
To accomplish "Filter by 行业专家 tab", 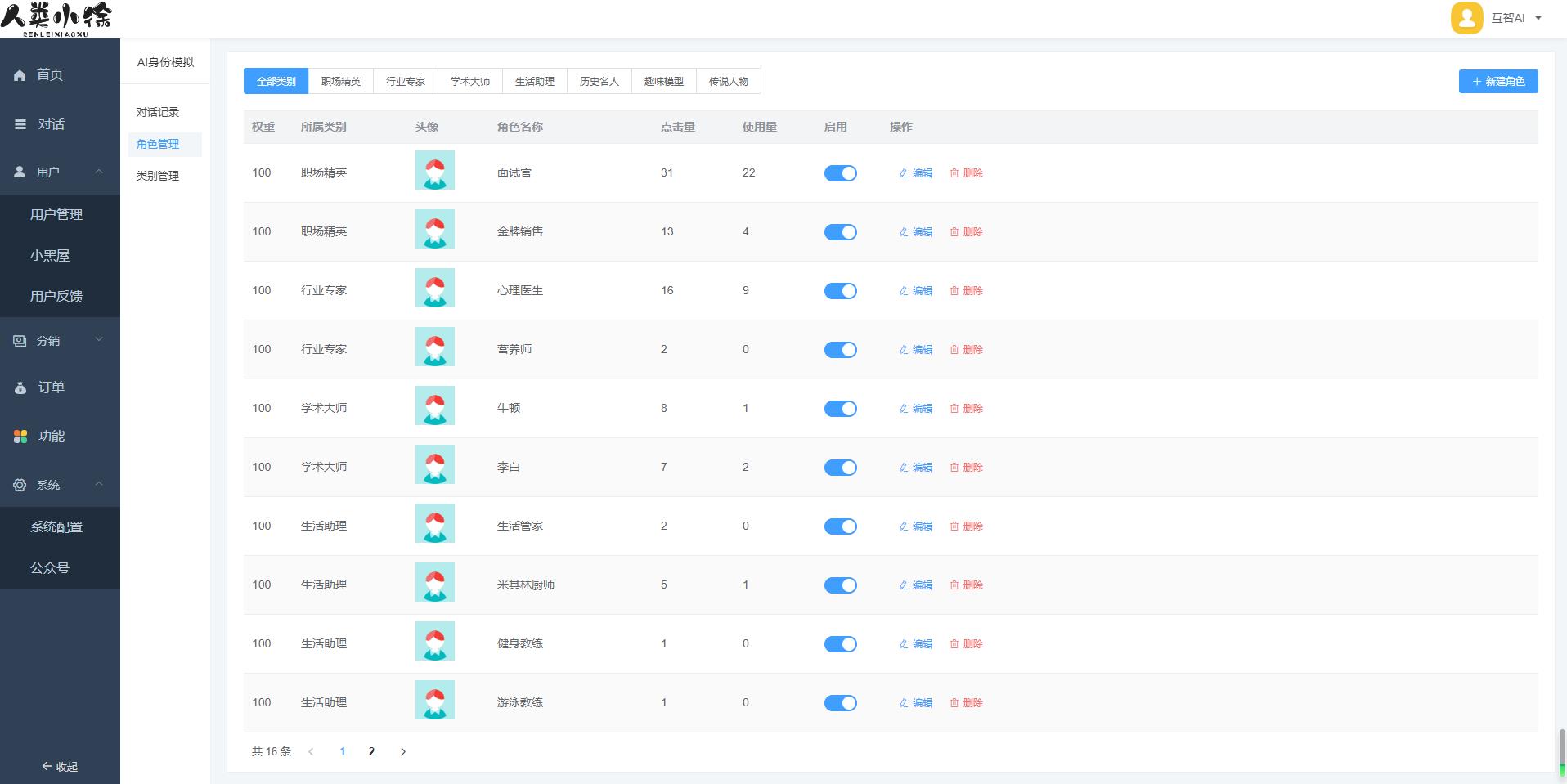I will tap(406, 82).
